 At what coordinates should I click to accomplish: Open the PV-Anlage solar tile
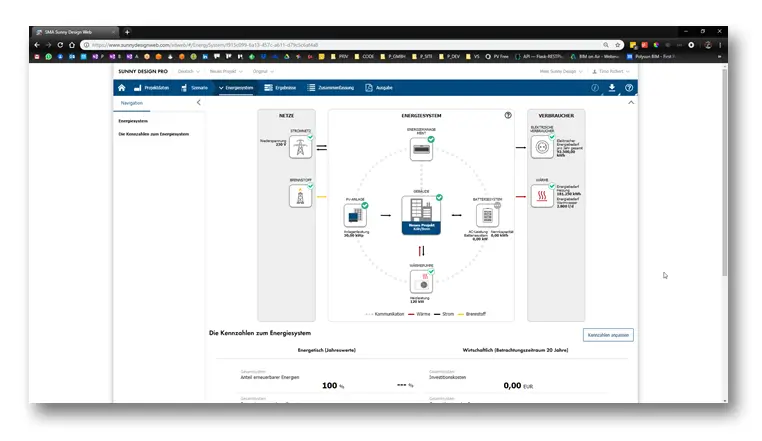[355, 216]
